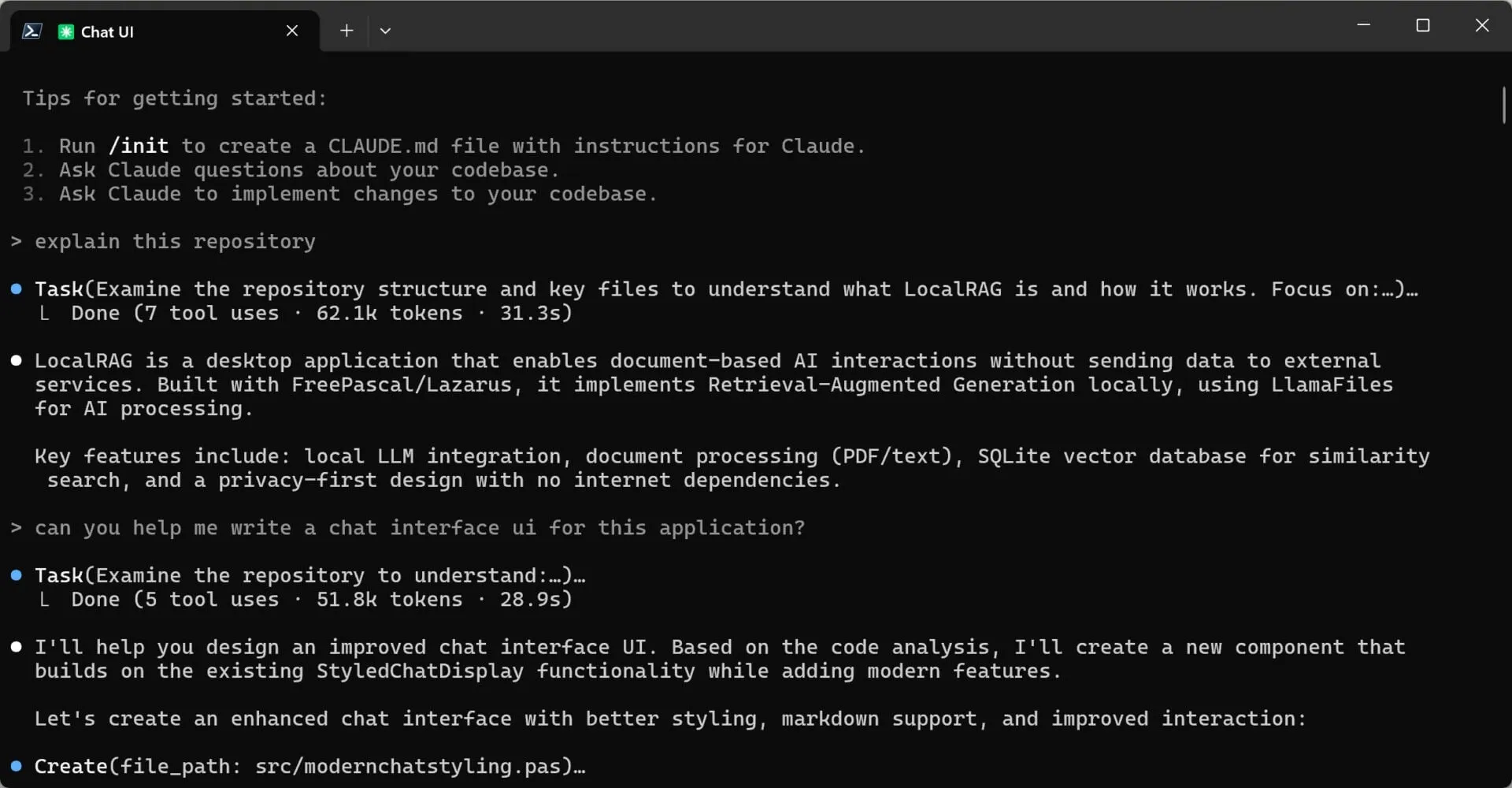Close the terminal window
This screenshot has height=788, width=1512.
coord(1482,25)
